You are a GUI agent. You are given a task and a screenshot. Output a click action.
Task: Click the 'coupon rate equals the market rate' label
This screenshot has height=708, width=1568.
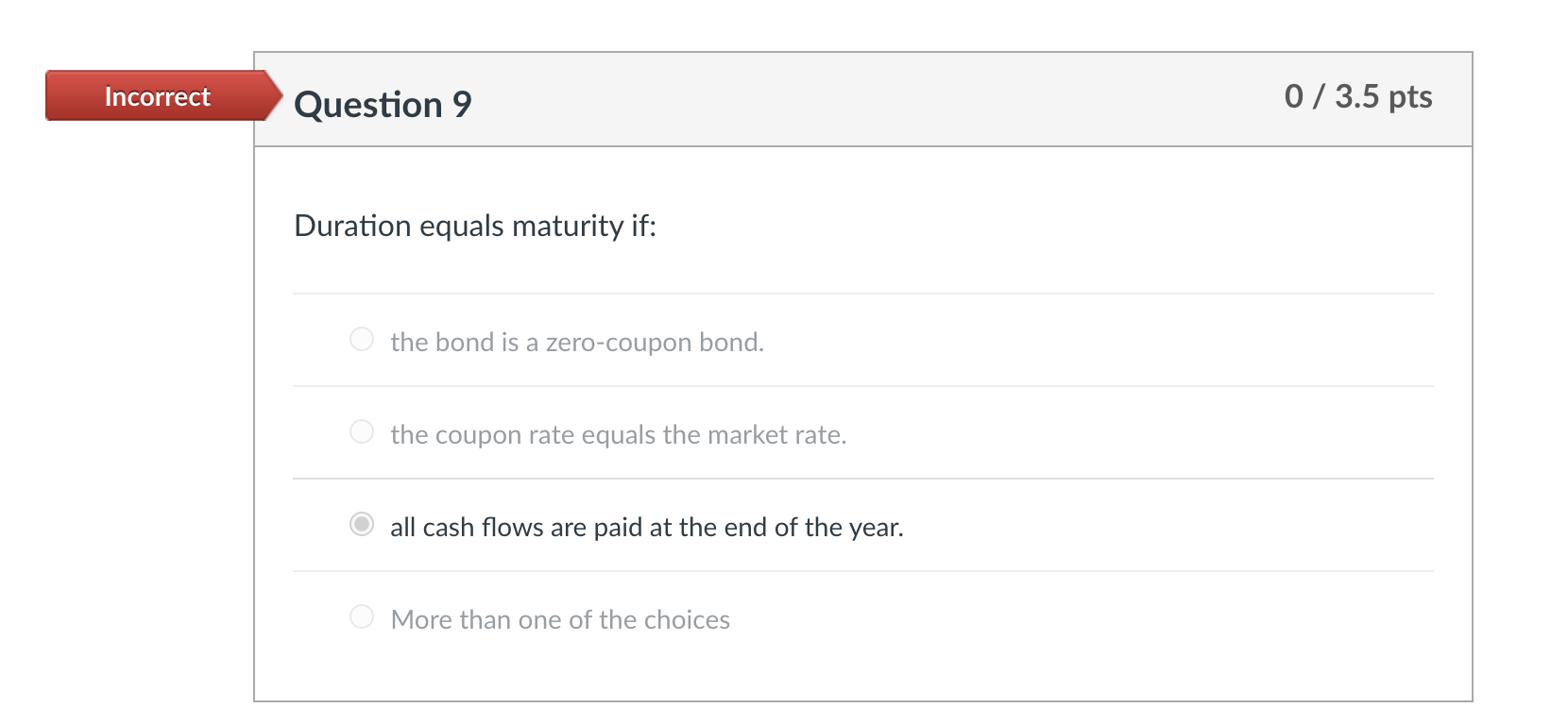618,434
